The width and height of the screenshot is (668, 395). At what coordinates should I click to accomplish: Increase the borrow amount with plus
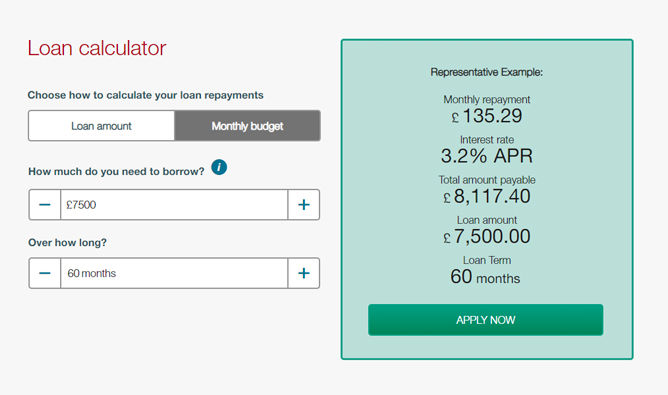pos(304,205)
